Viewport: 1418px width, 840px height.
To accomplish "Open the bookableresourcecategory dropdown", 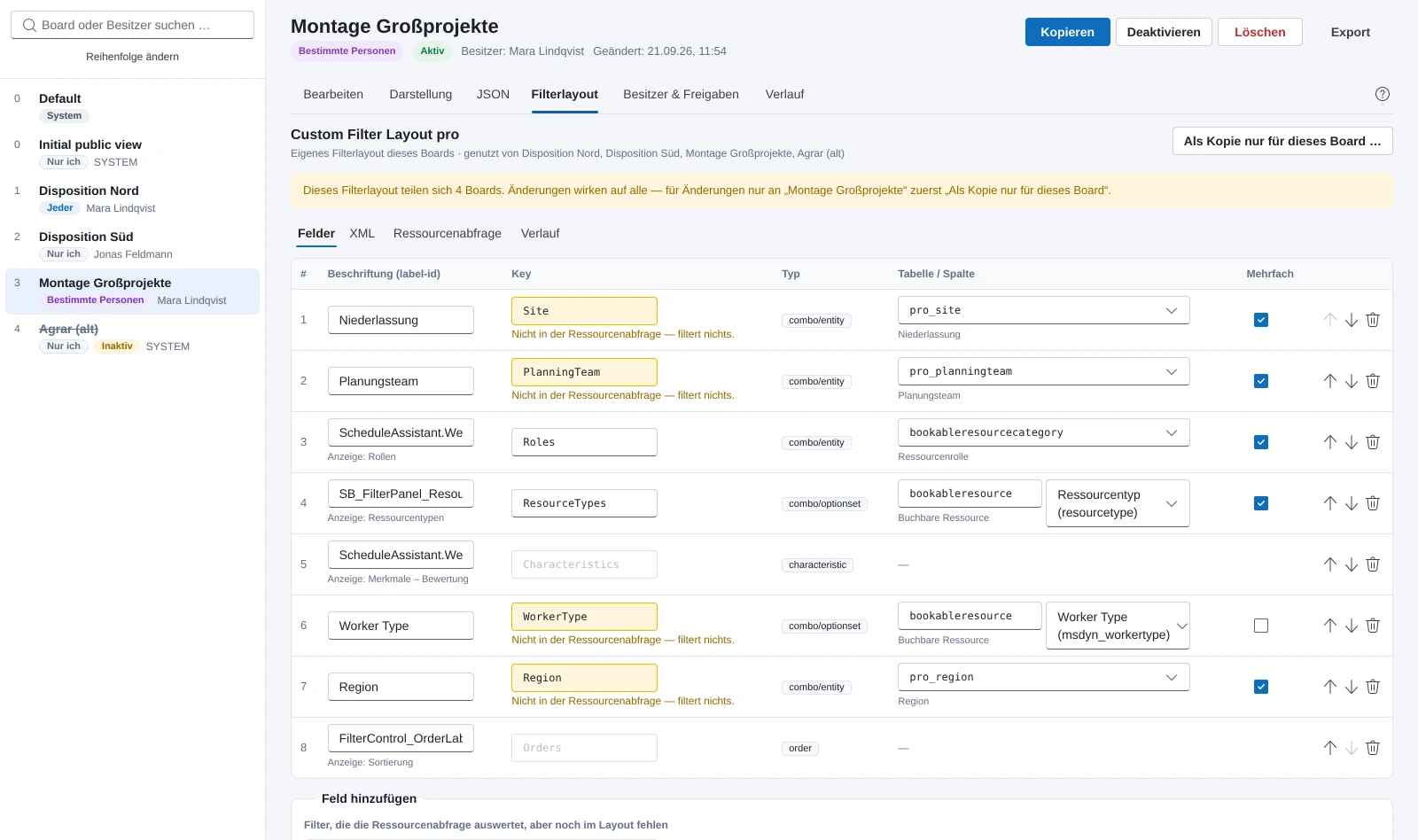I will coord(1043,432).
